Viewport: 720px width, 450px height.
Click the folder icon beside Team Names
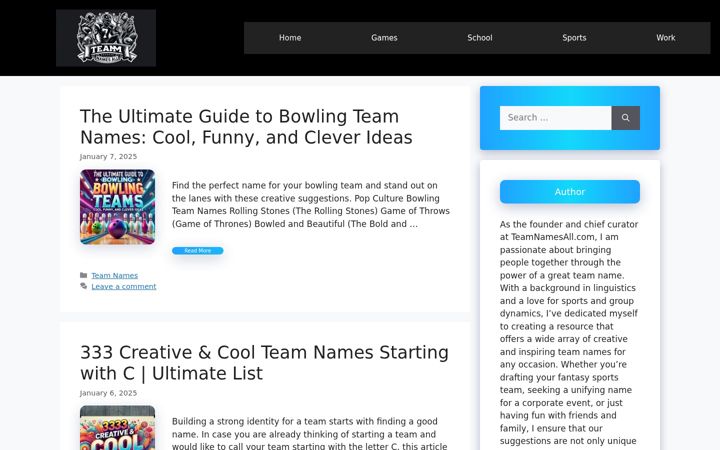[x=84, y=276]
